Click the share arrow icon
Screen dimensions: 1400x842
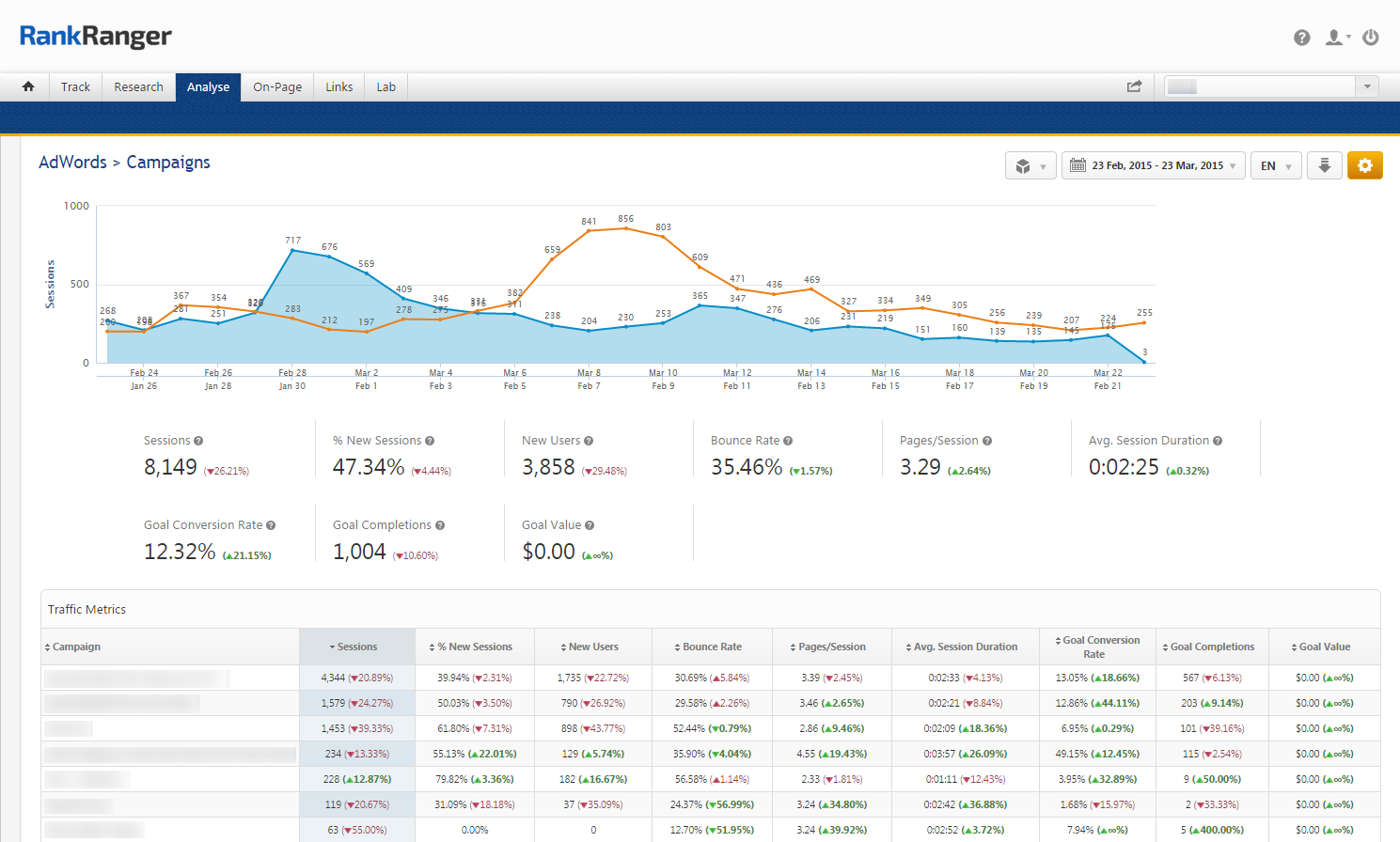tap(1134, 86)
